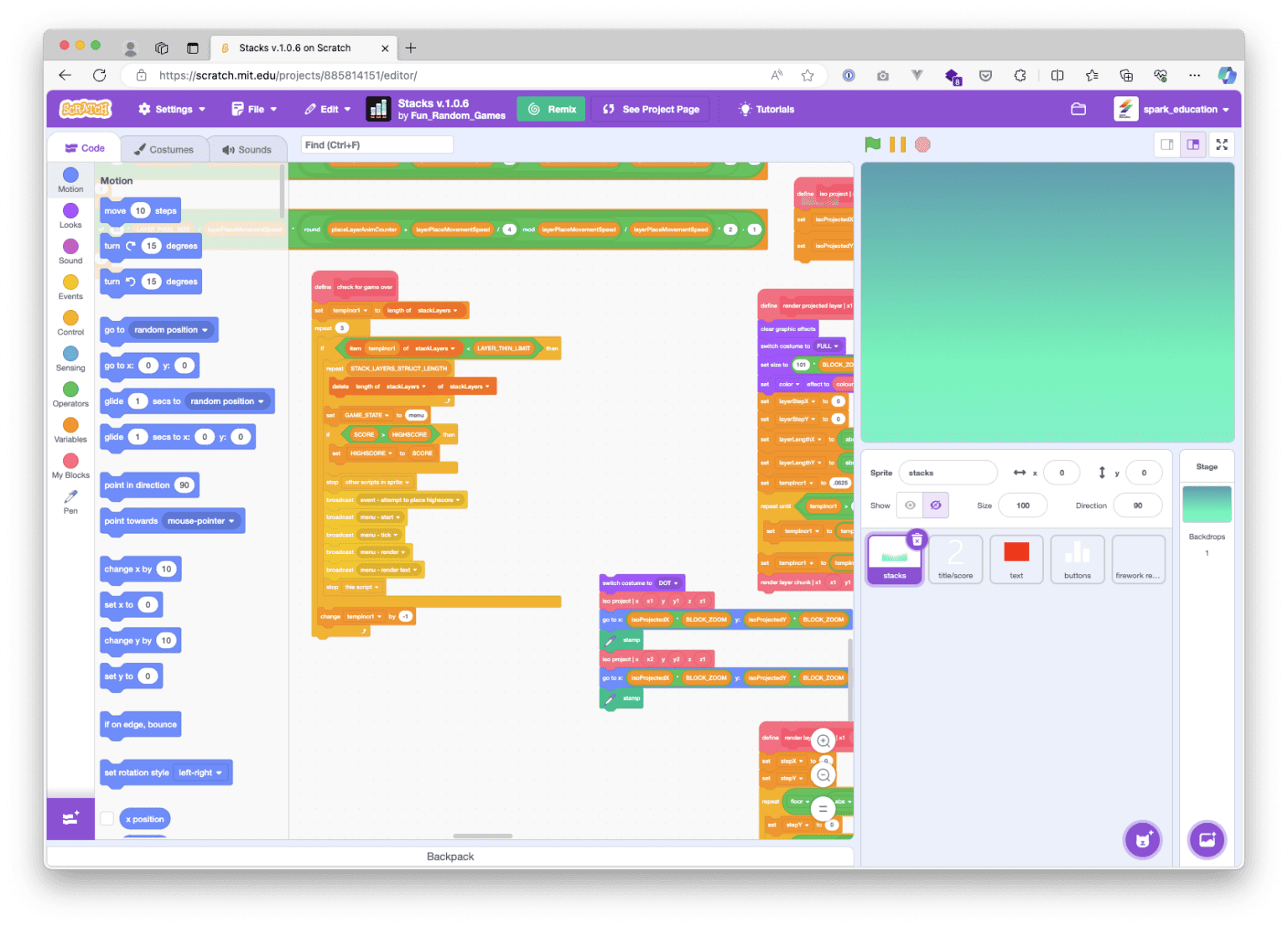1288x927 pixels.
Task: Switch to small stage layout
Action: 1166,144
